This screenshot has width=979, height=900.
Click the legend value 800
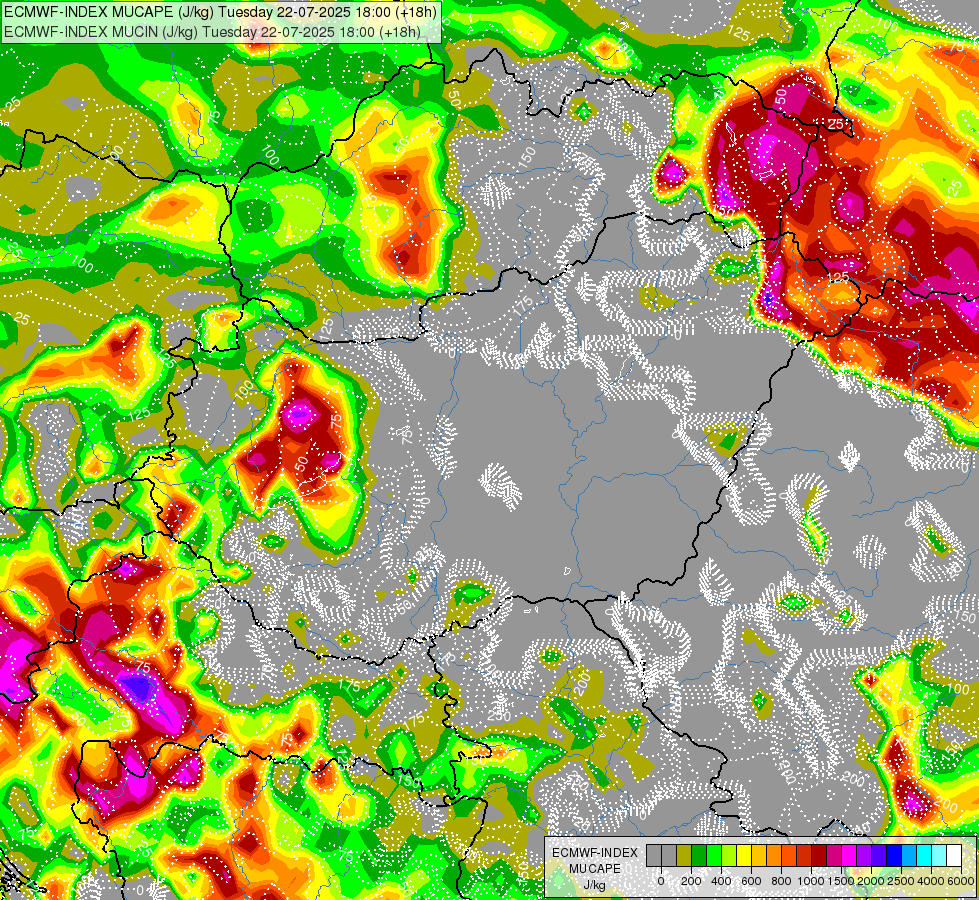(781, 881)
